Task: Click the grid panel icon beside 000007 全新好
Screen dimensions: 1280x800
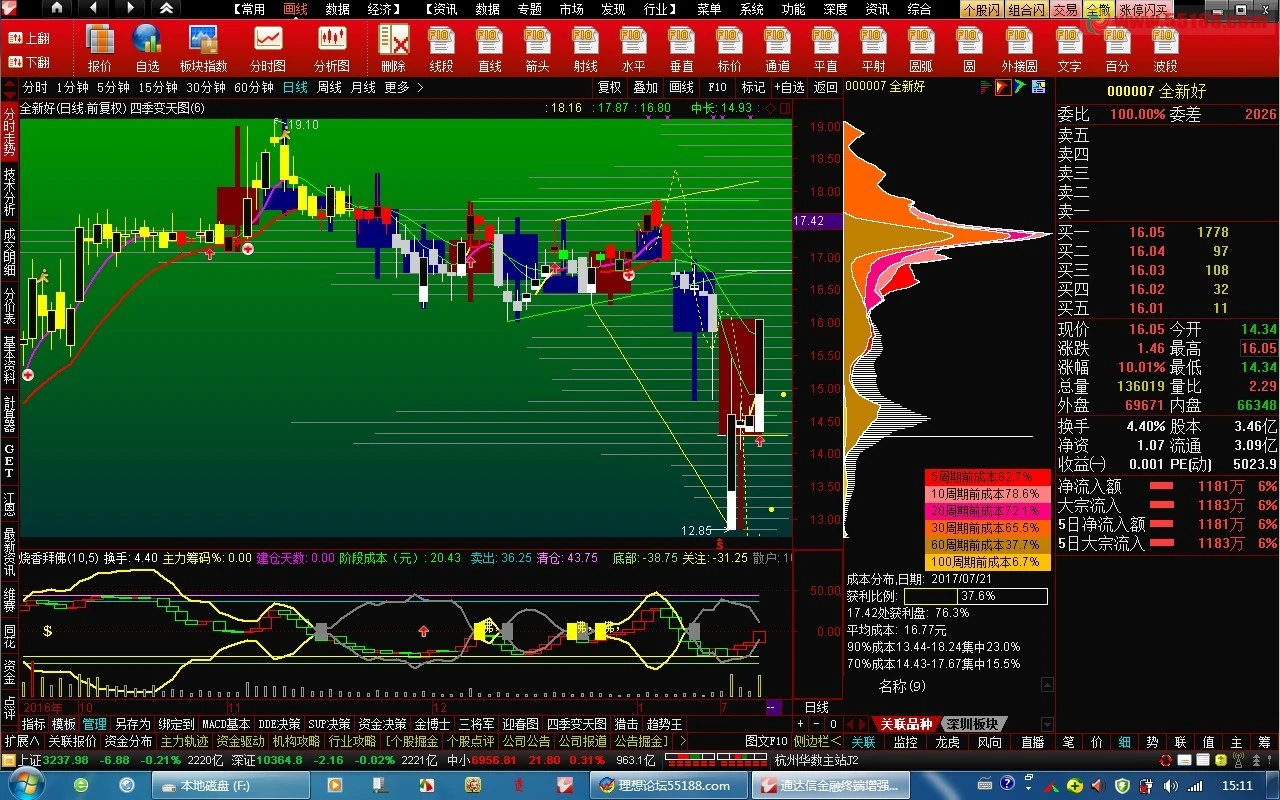Action: click(x=1040, y=87)
